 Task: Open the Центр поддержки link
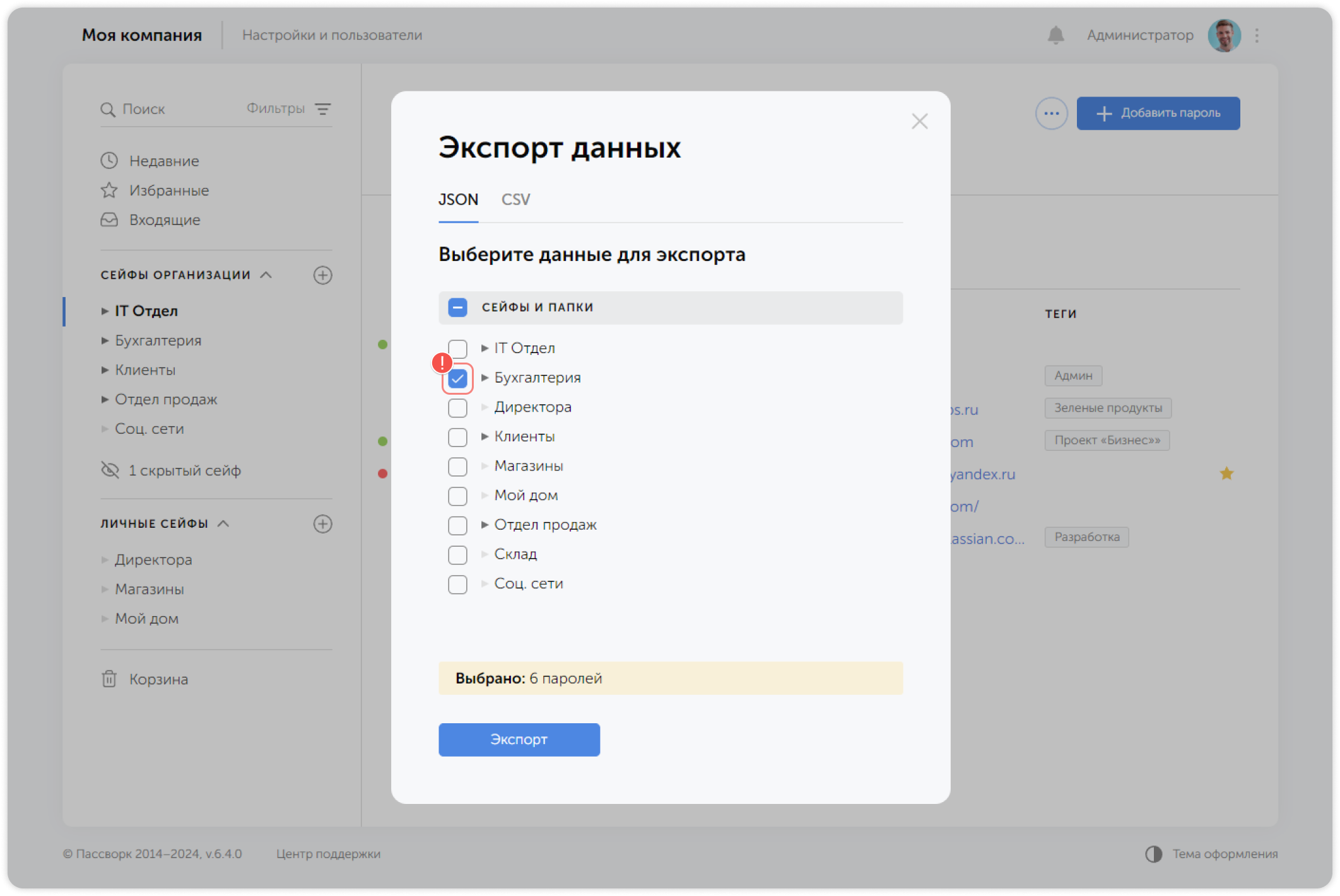(328, 854)
